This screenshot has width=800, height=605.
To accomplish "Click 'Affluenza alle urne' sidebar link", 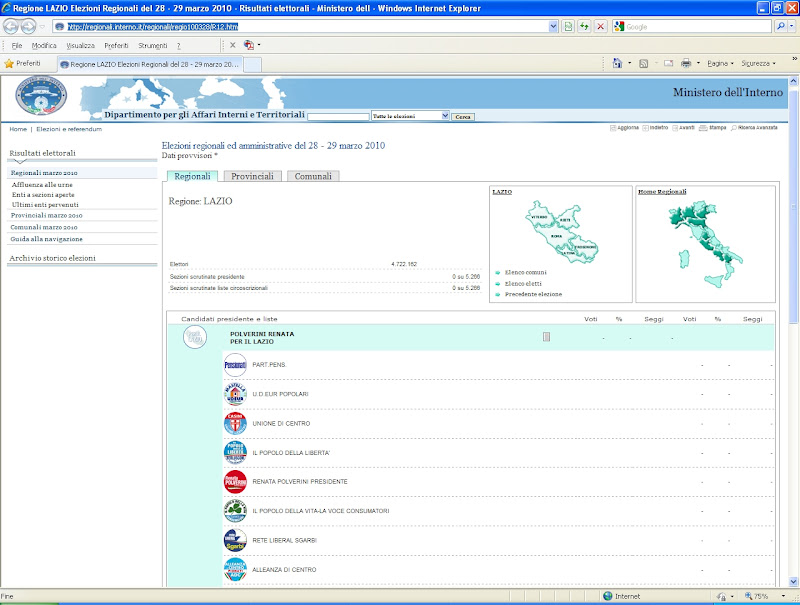I will coord(42,185).
